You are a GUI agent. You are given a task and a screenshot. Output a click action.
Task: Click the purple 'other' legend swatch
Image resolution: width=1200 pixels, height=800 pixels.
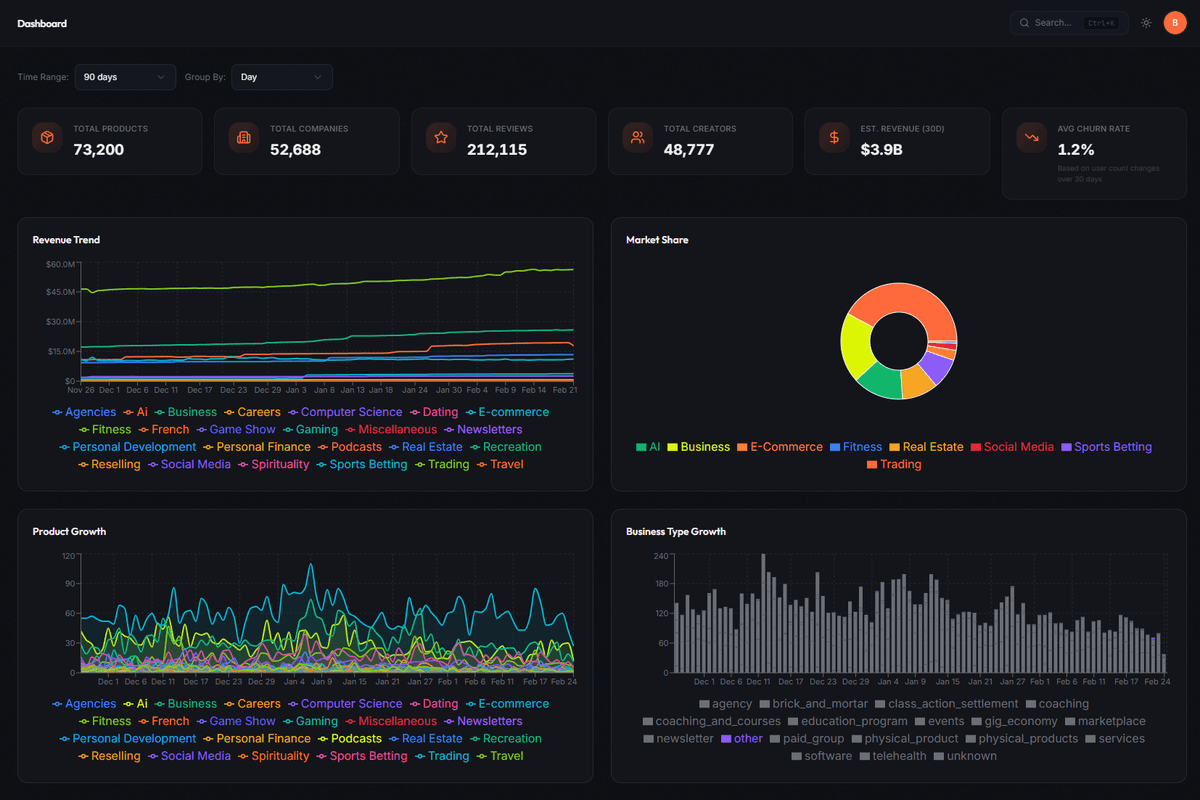tap(728, 738)
